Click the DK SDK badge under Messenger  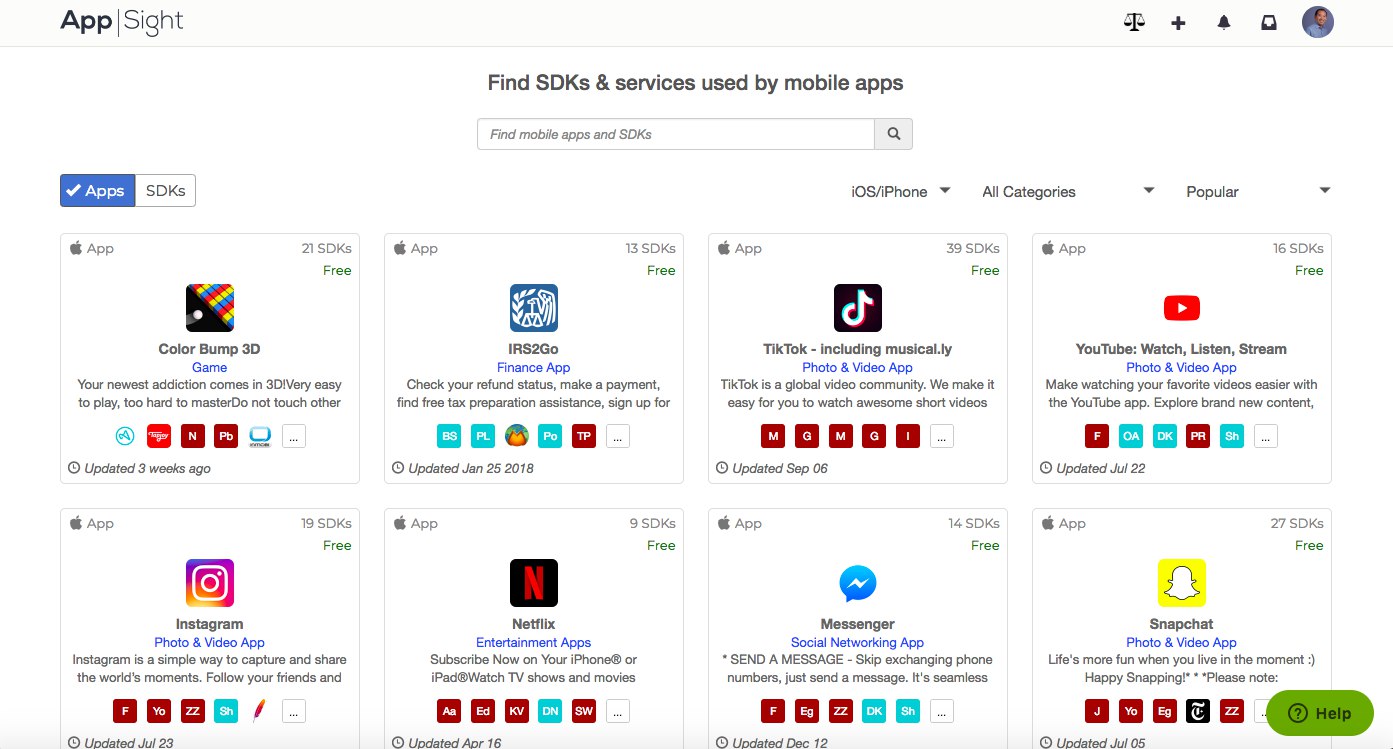[x=874, y=711]
